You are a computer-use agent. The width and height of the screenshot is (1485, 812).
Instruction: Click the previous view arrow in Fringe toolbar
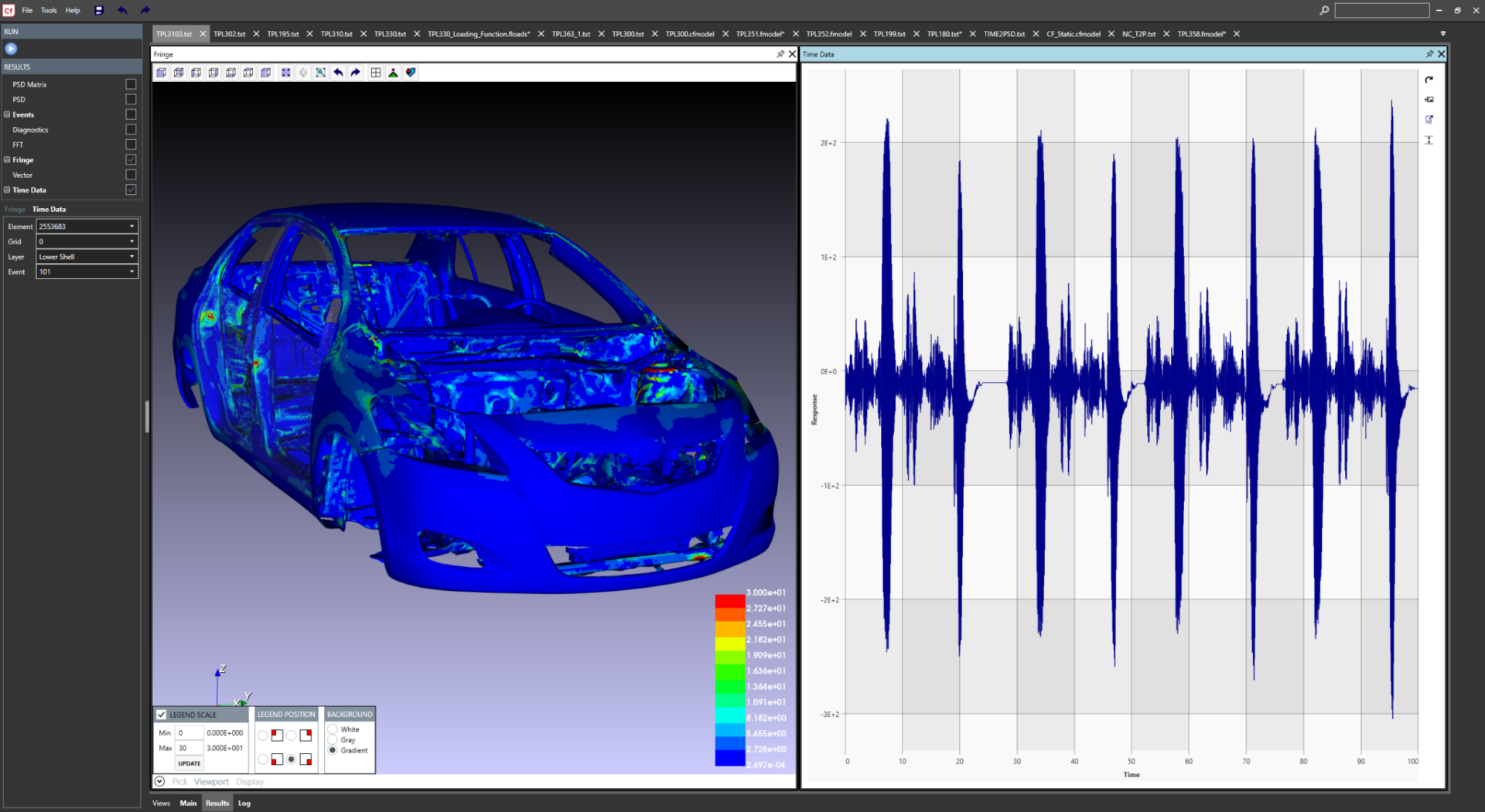click(x=338, y=73)
